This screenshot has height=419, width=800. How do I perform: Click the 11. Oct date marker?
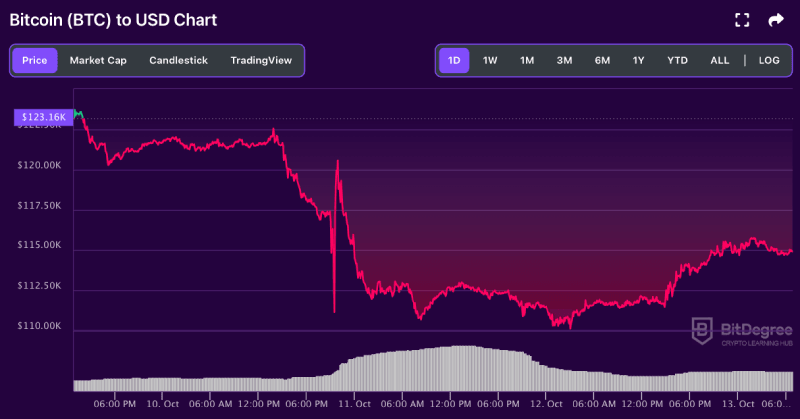[x=354, y=404]
